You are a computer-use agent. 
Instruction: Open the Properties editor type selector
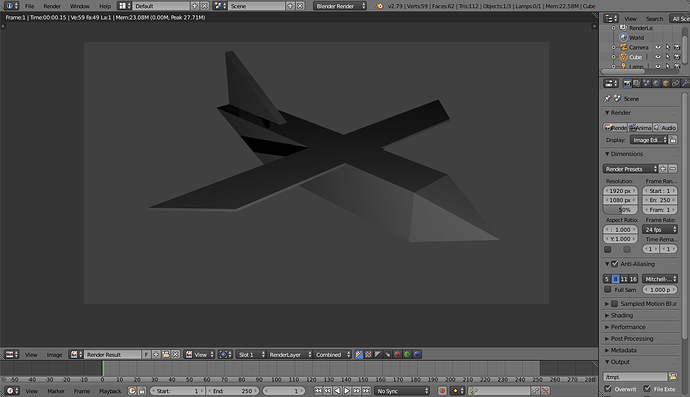click(611, 83)
